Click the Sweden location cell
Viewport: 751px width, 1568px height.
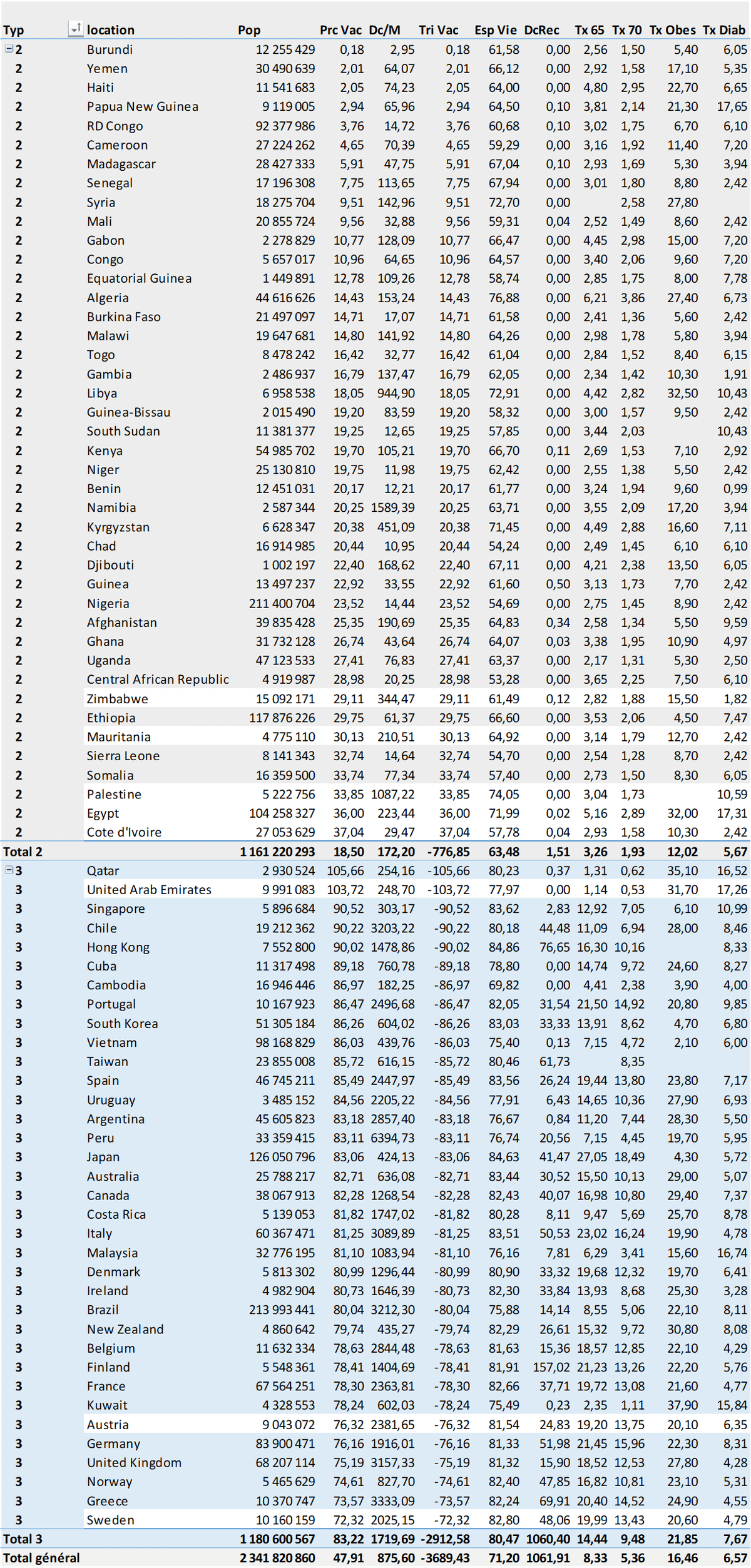pyautogui.click(x=110, y=1520)
